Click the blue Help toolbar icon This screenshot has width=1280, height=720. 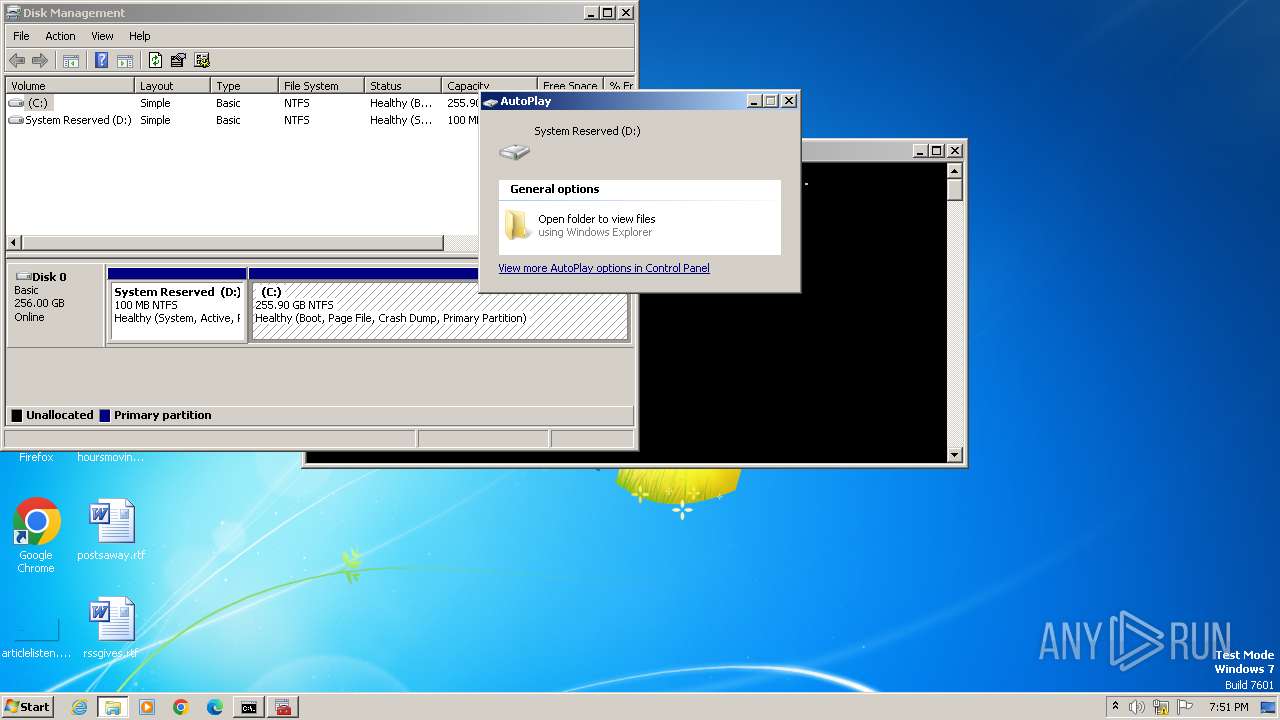[x=101, y=60]
